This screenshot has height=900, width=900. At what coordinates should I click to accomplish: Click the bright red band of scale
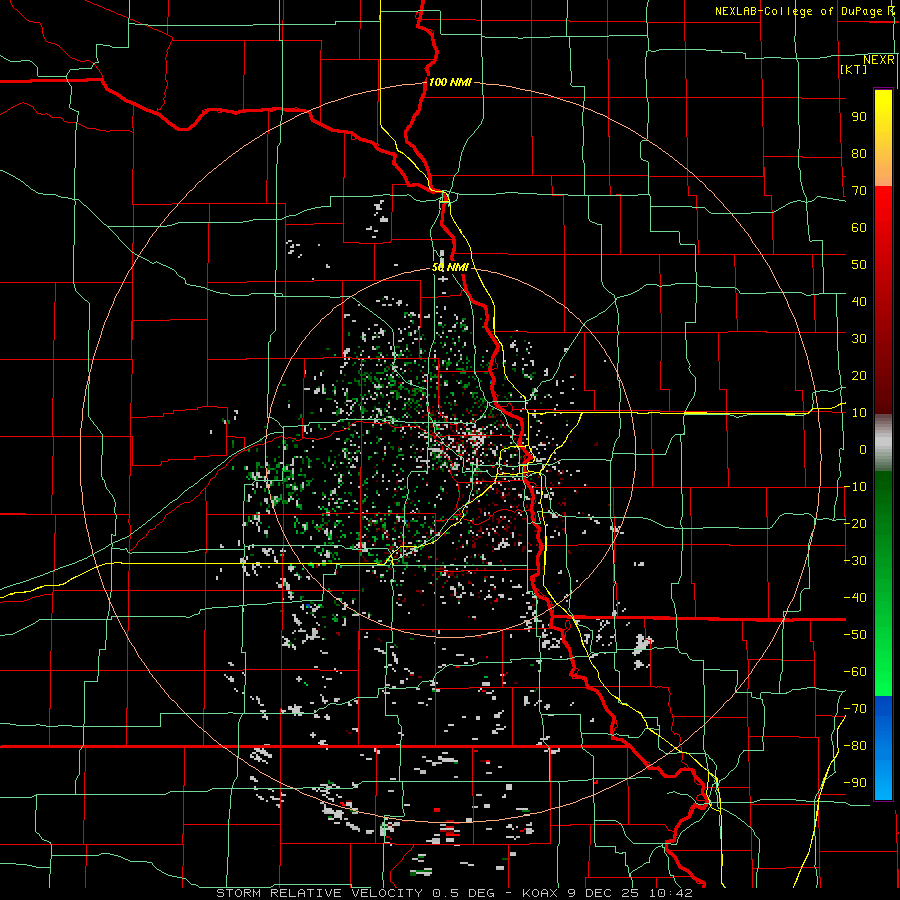click(883, 210)
